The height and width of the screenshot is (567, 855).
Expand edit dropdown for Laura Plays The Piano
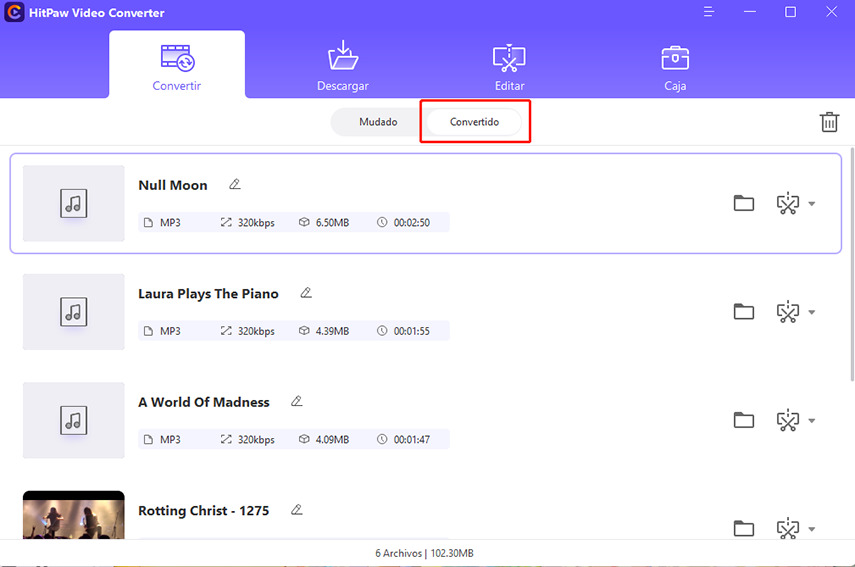[x=811, y=312]
